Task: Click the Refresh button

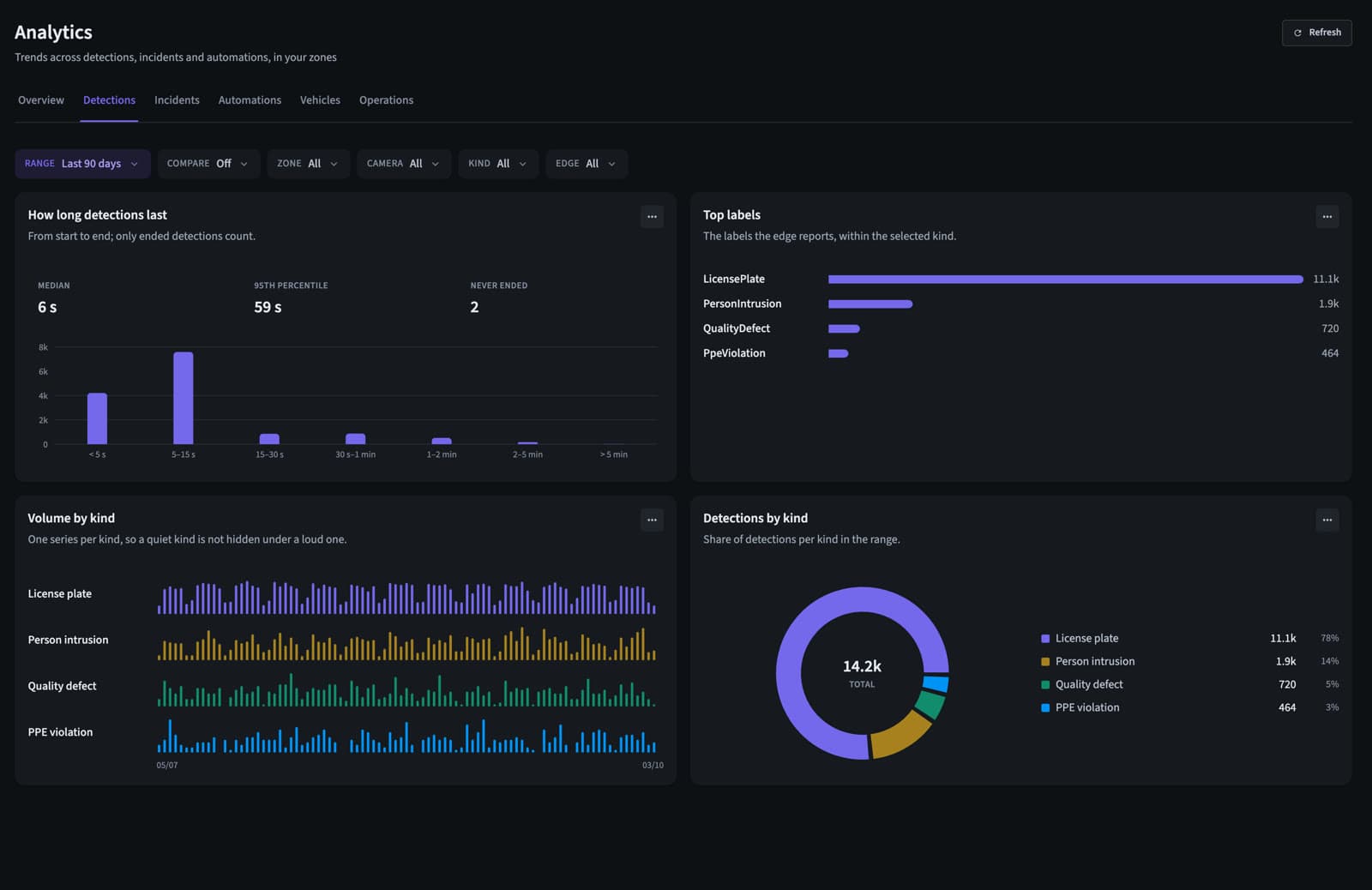Action: (1316, 33)
